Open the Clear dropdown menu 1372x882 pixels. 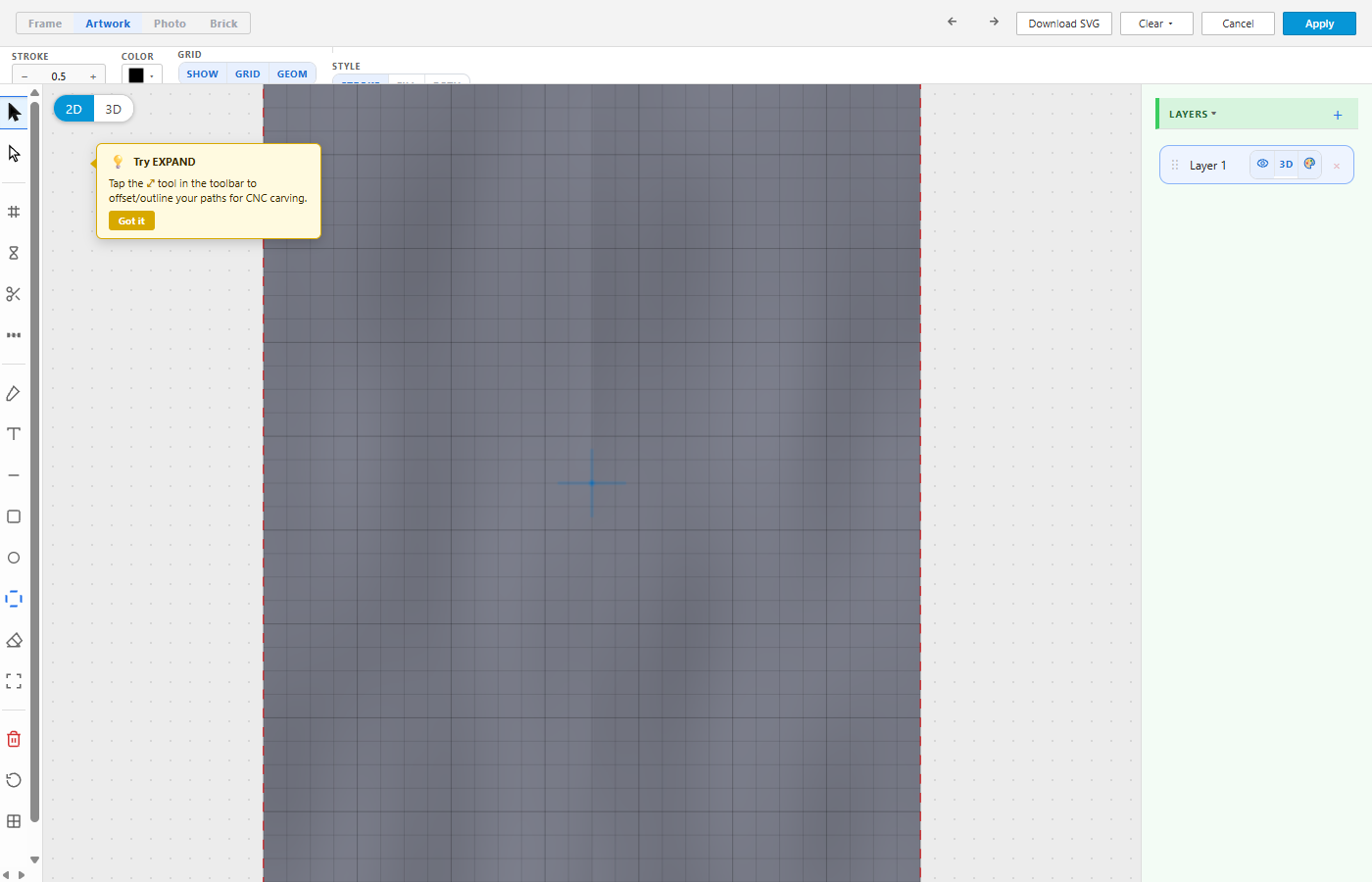pyautogui.click(x=1156, y=24)
